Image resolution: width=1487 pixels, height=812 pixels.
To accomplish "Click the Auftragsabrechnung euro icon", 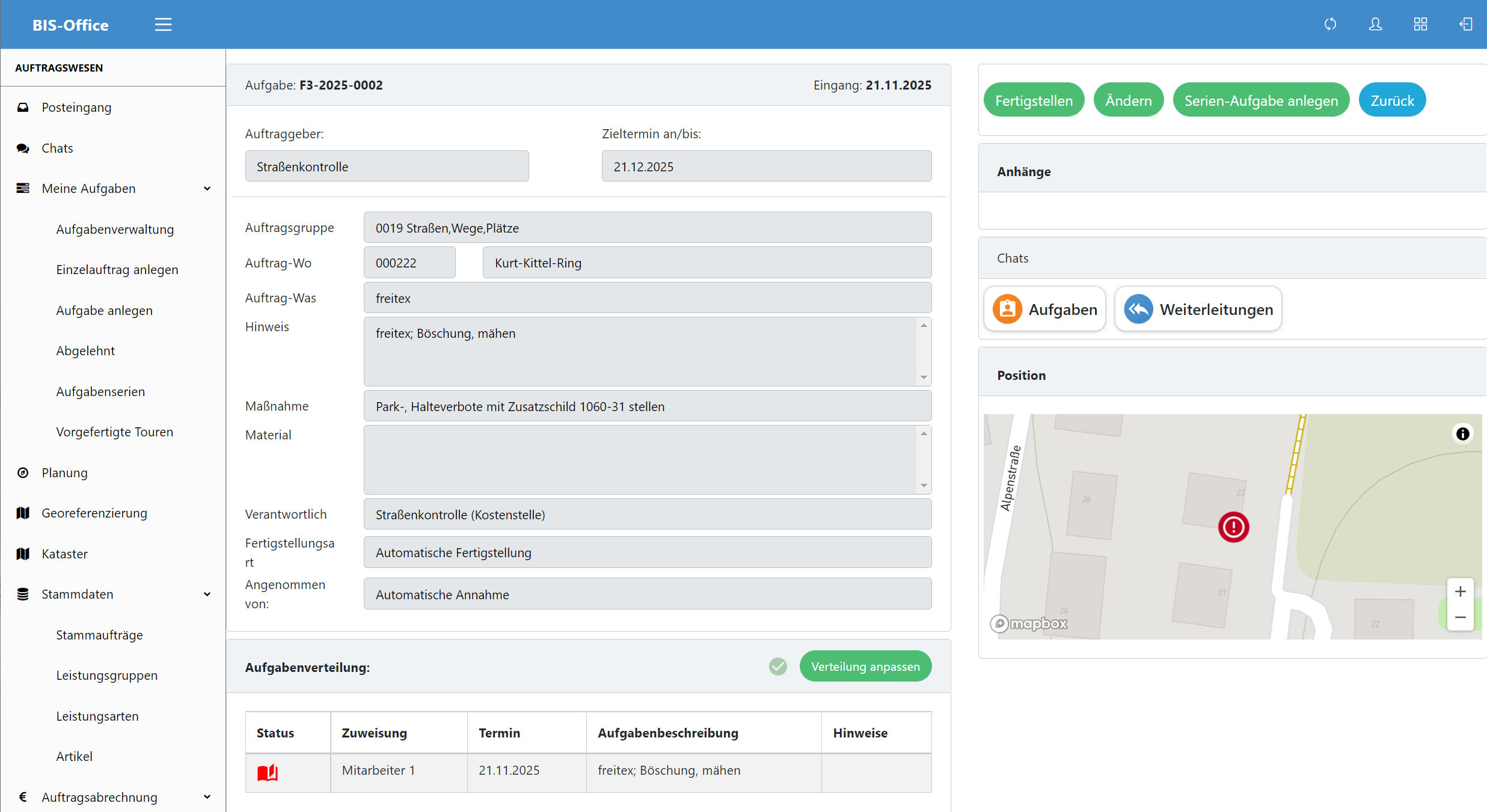I will 23,798.
